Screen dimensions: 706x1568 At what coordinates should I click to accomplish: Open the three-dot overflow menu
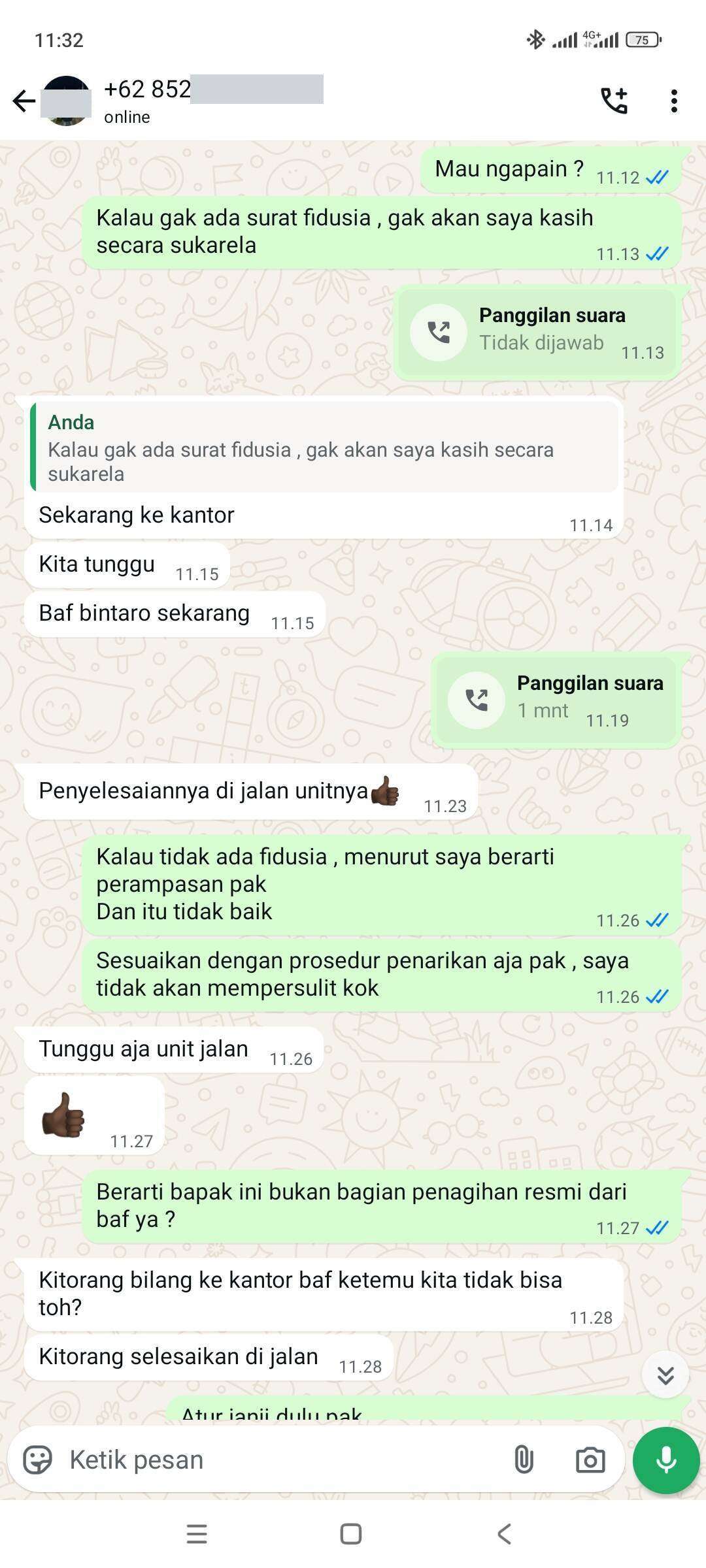[x=674, y=101]
